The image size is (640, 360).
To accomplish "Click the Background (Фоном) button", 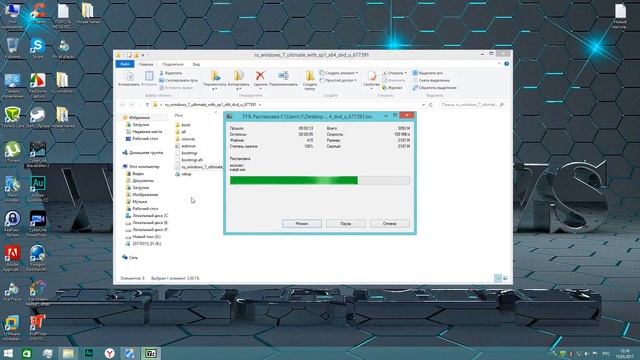I will (x=302, y=224).
